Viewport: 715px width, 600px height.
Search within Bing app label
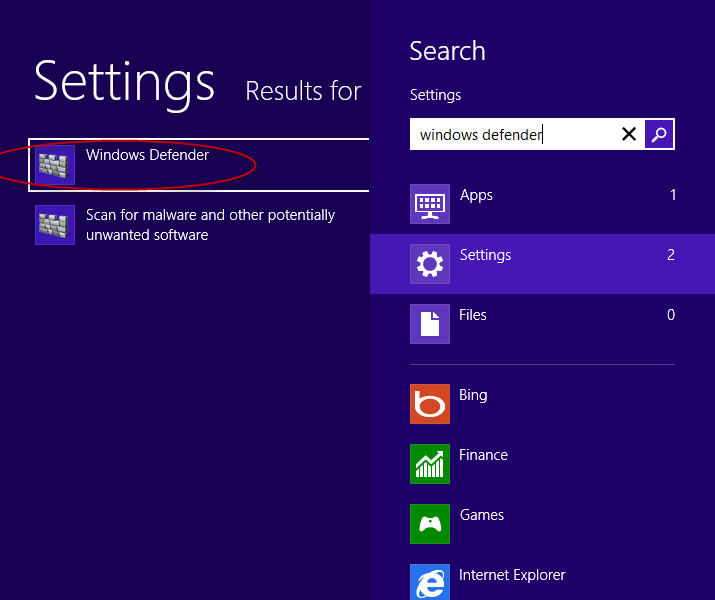[473, 395]
